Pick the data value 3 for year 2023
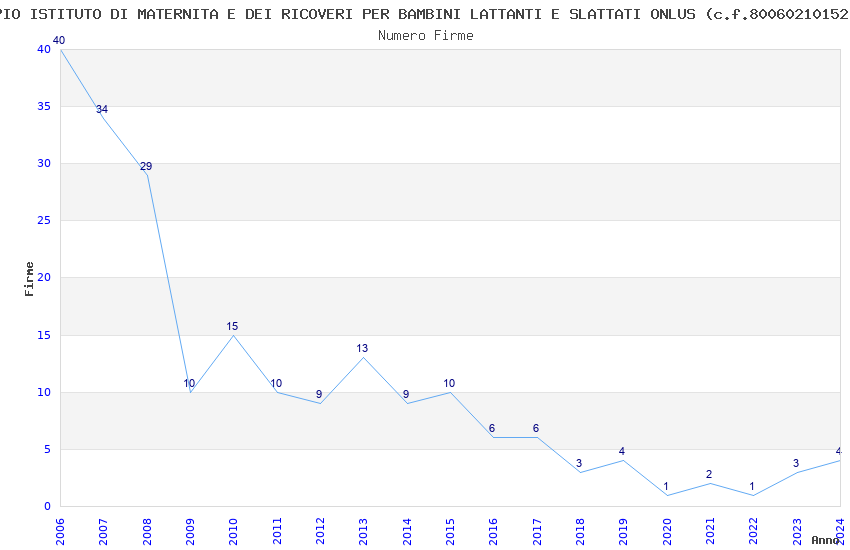This screenshot has height=550, width=850. coord(796,463)
